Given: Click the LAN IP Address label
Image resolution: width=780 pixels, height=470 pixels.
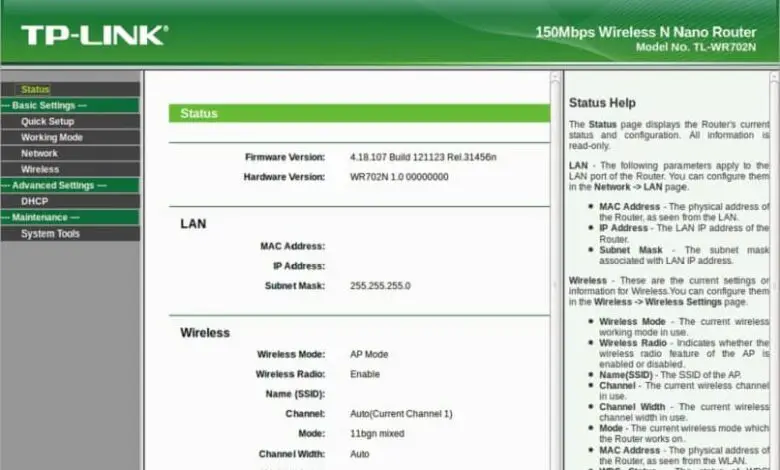Looking at the screenshot, I should [x=299, y=266].
